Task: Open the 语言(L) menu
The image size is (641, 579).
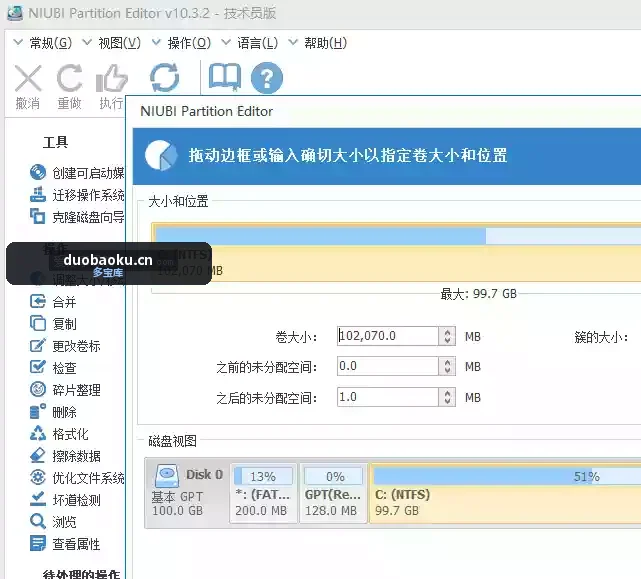Action: click(258, 43)
